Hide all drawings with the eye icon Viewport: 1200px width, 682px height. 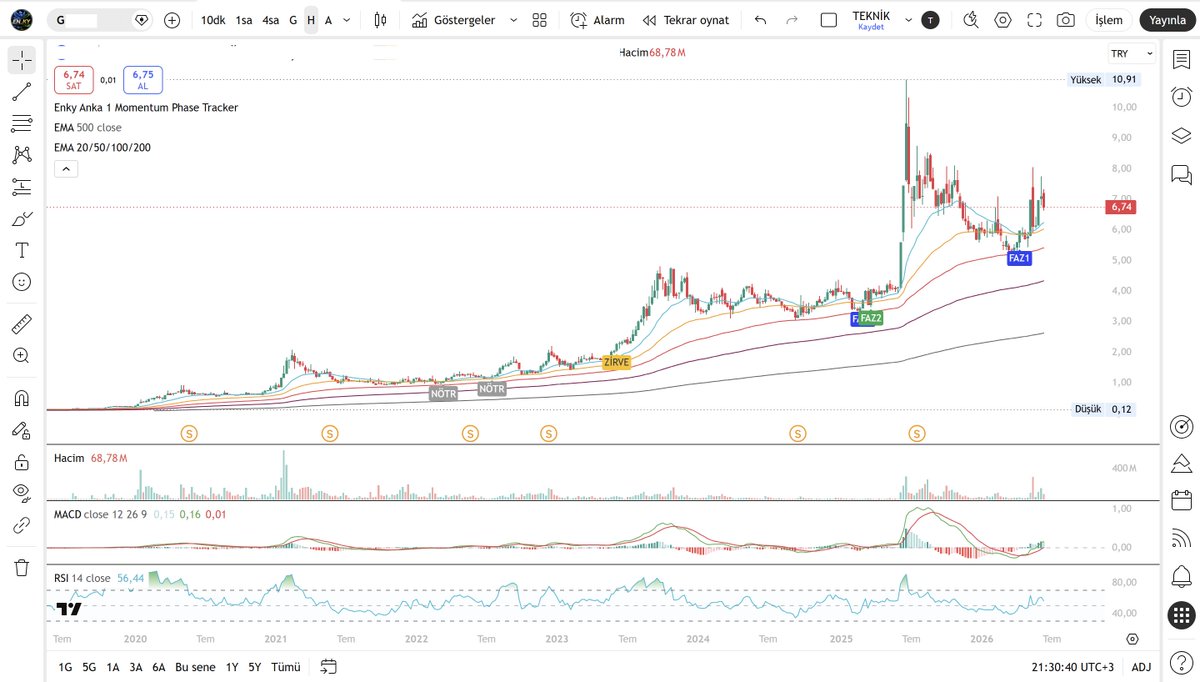point(22,493)
